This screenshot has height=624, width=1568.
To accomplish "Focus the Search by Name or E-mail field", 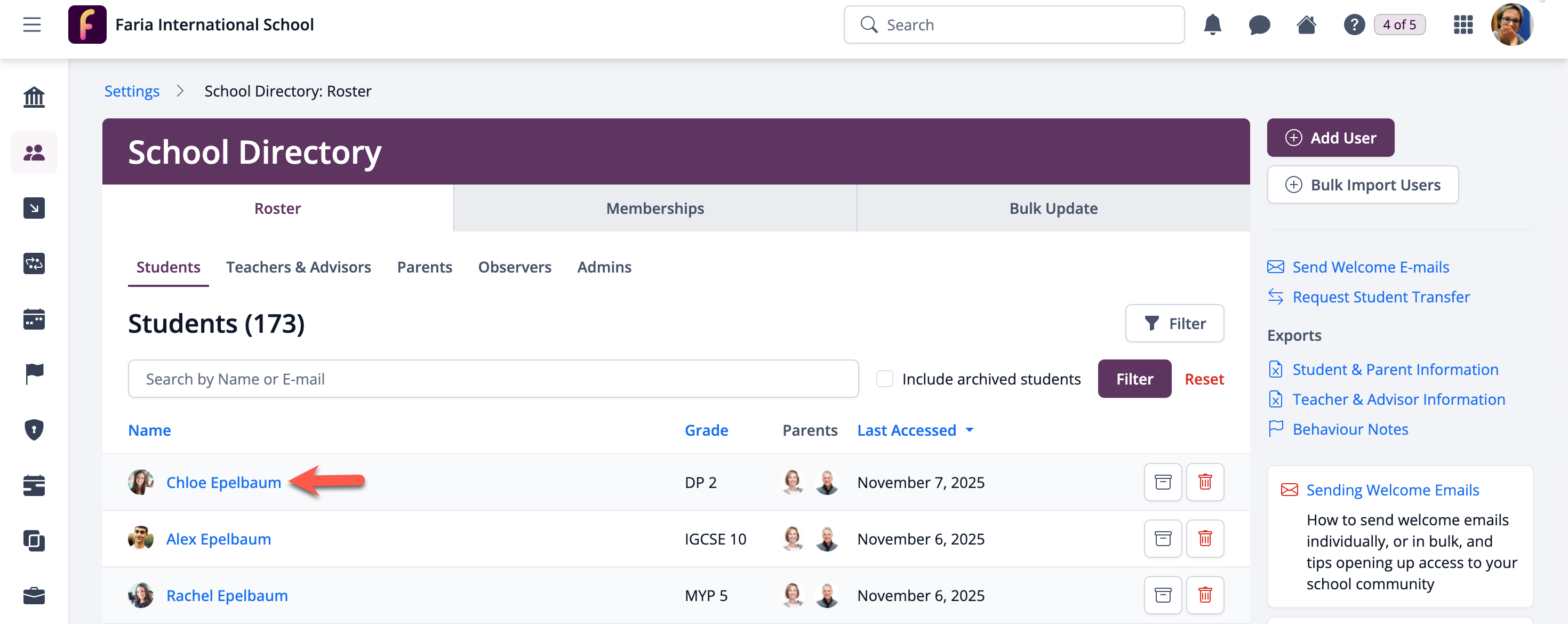I will pos(492,379).
